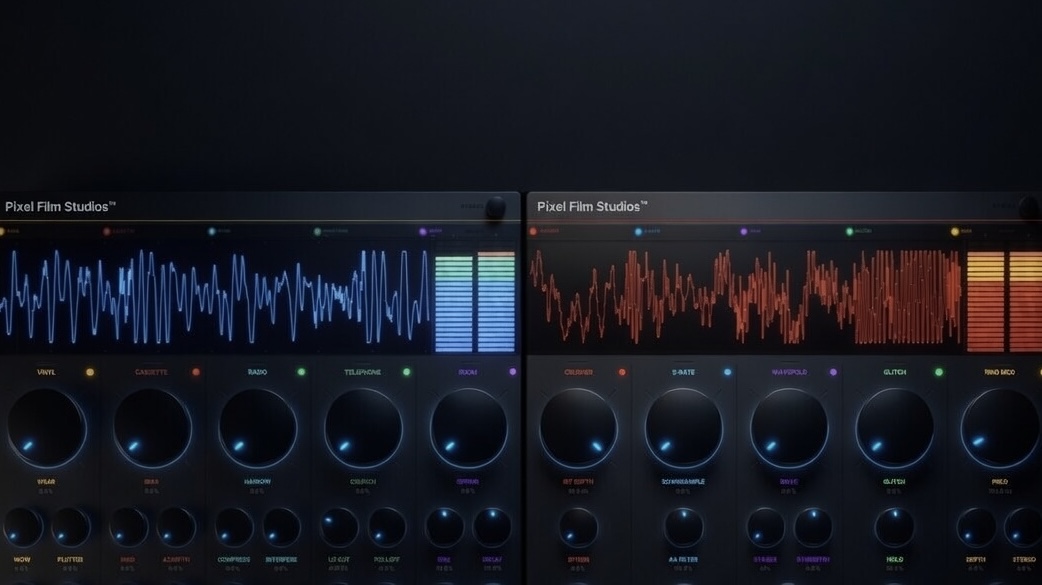1042x585 pixels.
Task: Toggle the GLITCH module's green power LED
Action: [x=939, y=372]
